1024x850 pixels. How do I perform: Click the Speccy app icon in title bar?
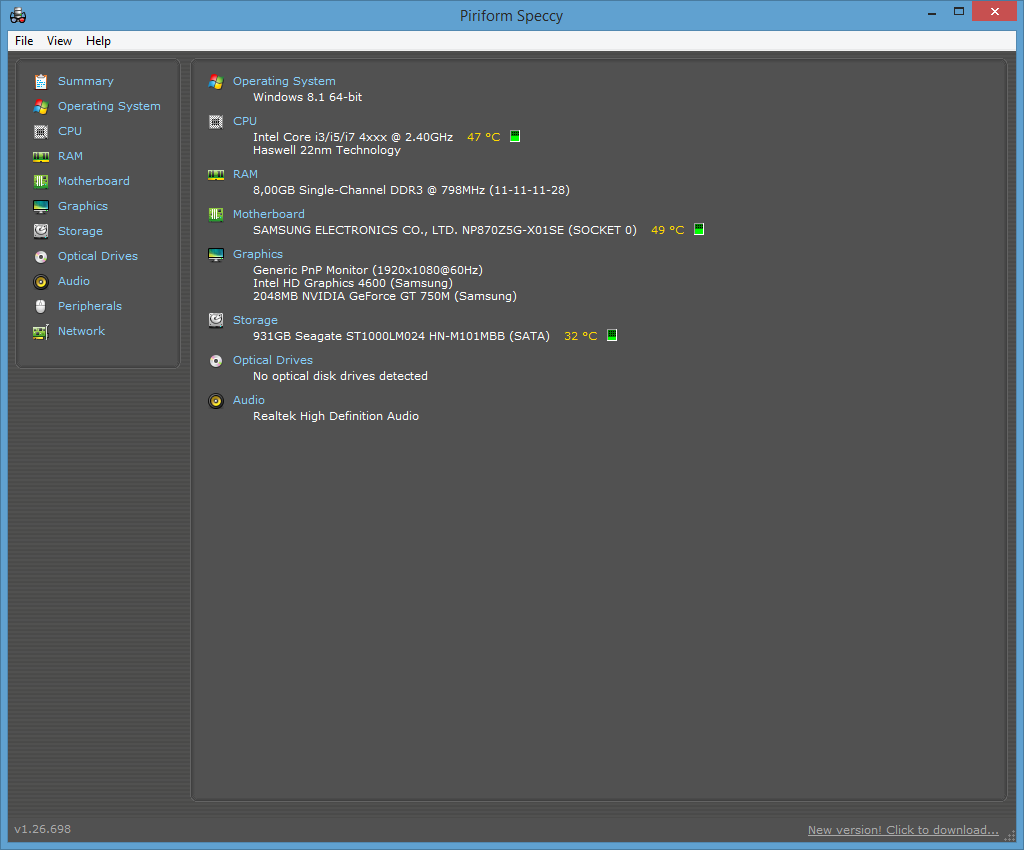(18, 15)
